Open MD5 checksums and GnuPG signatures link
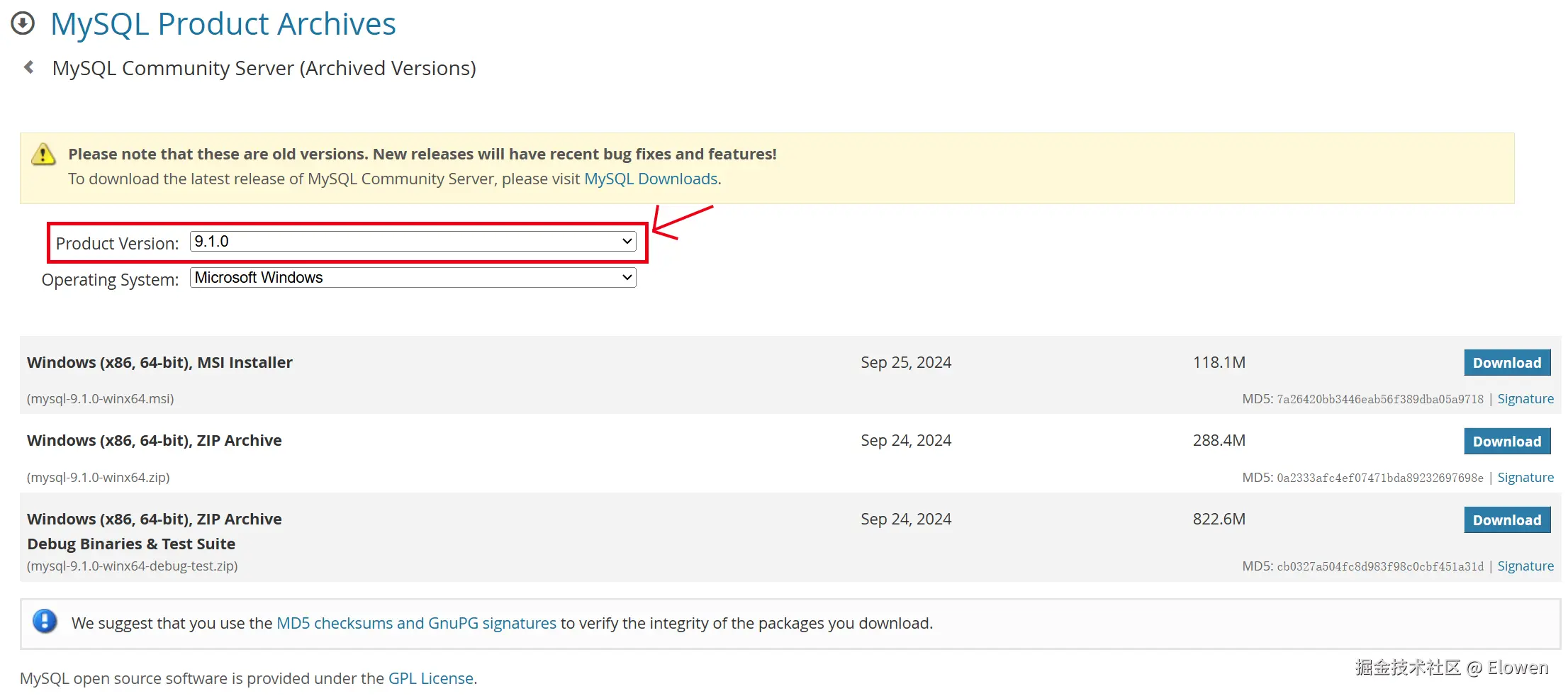 click(x=416, y=623)
